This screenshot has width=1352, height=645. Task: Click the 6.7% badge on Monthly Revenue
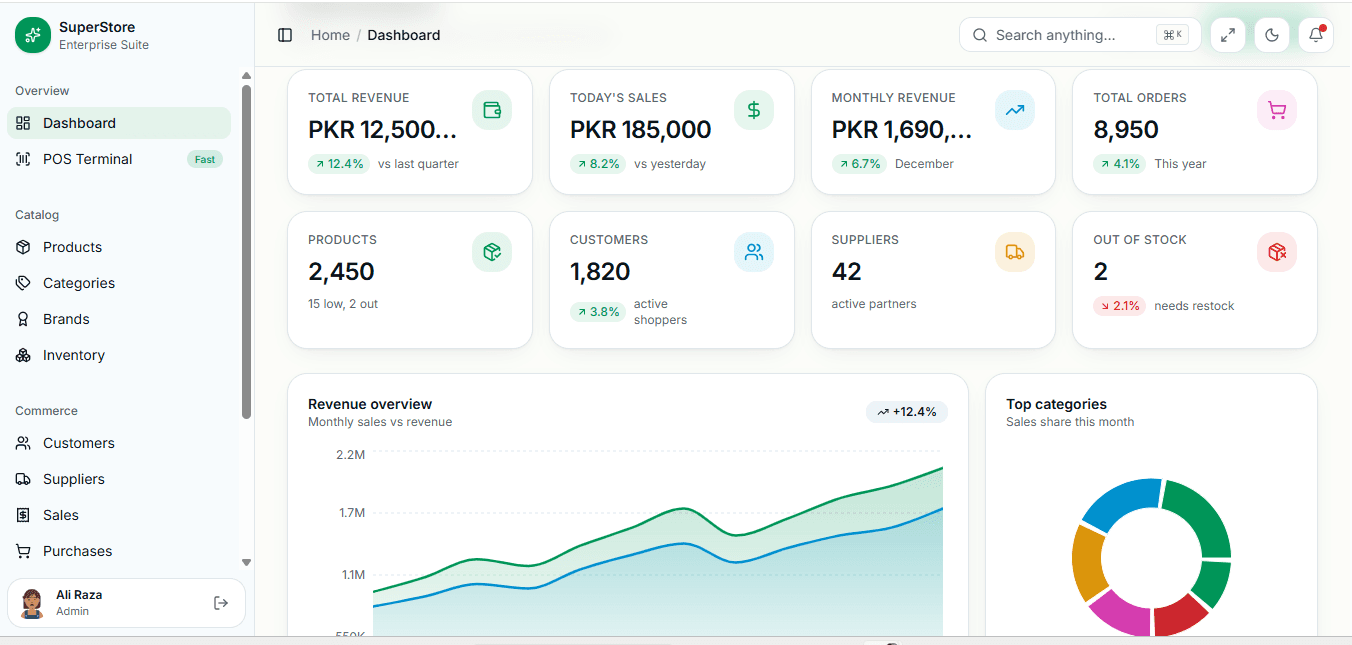(x=859, y=164)
